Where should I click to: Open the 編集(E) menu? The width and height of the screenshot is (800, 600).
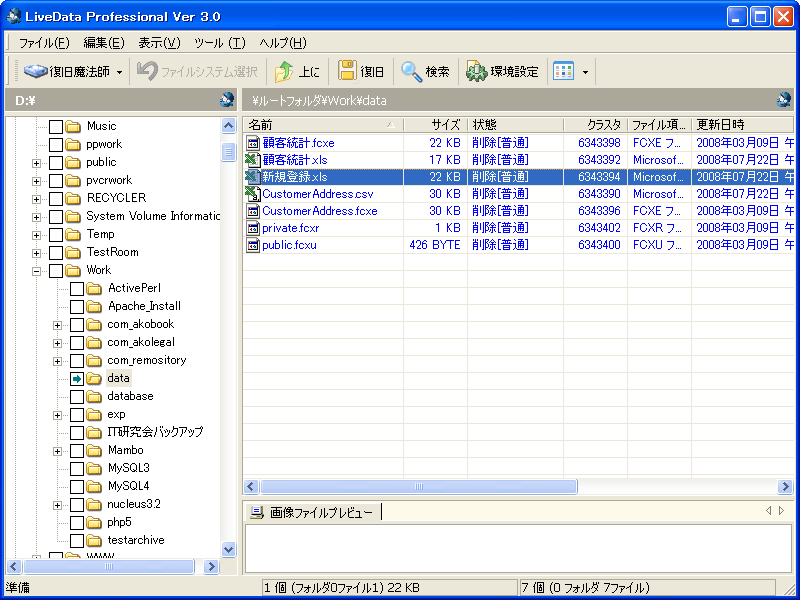(x=104, y=43)
